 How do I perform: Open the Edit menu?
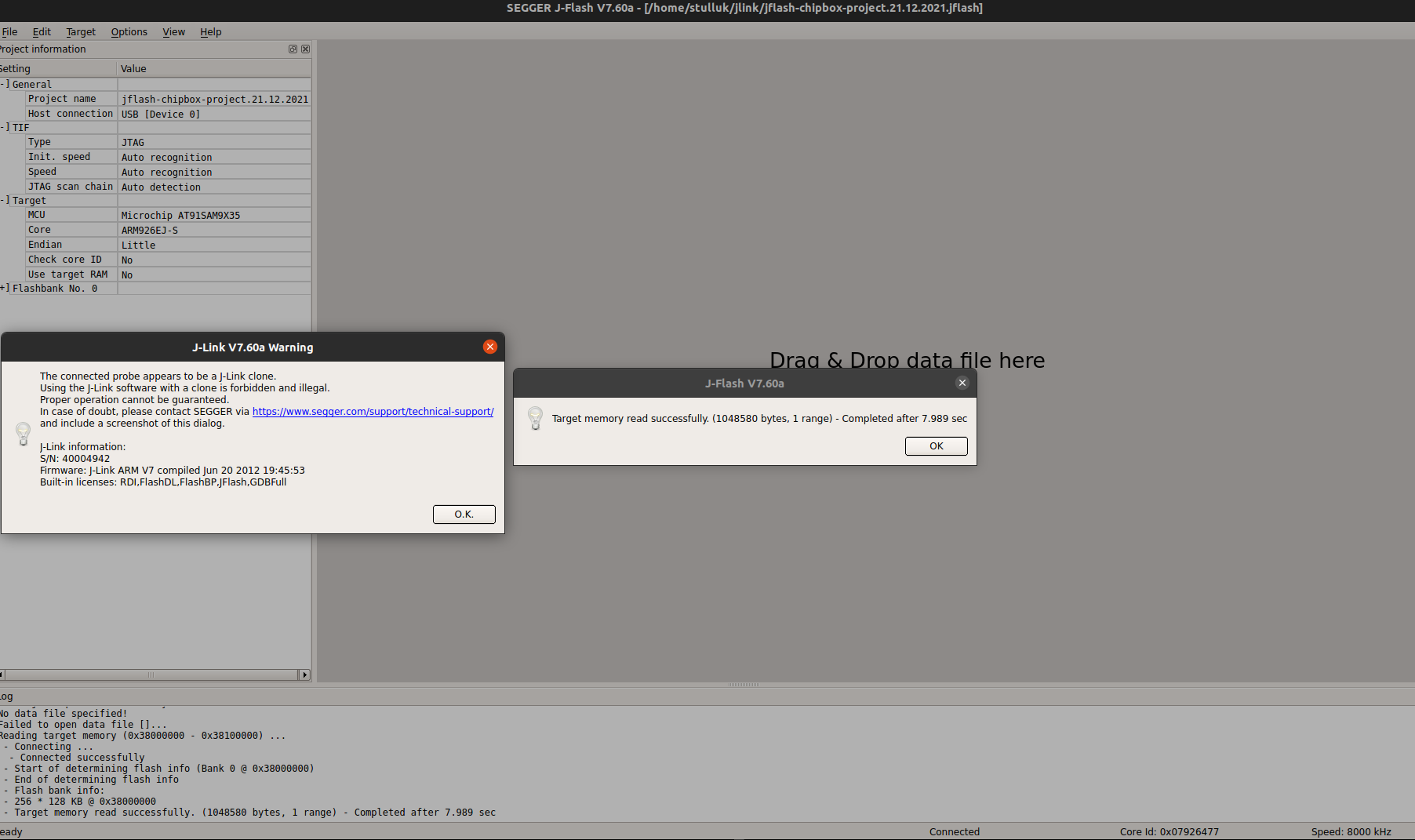pos(42,32)
